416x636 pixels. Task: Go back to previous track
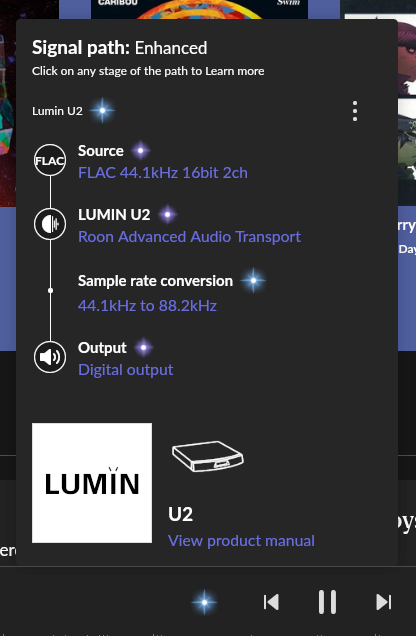coord(271,602)
